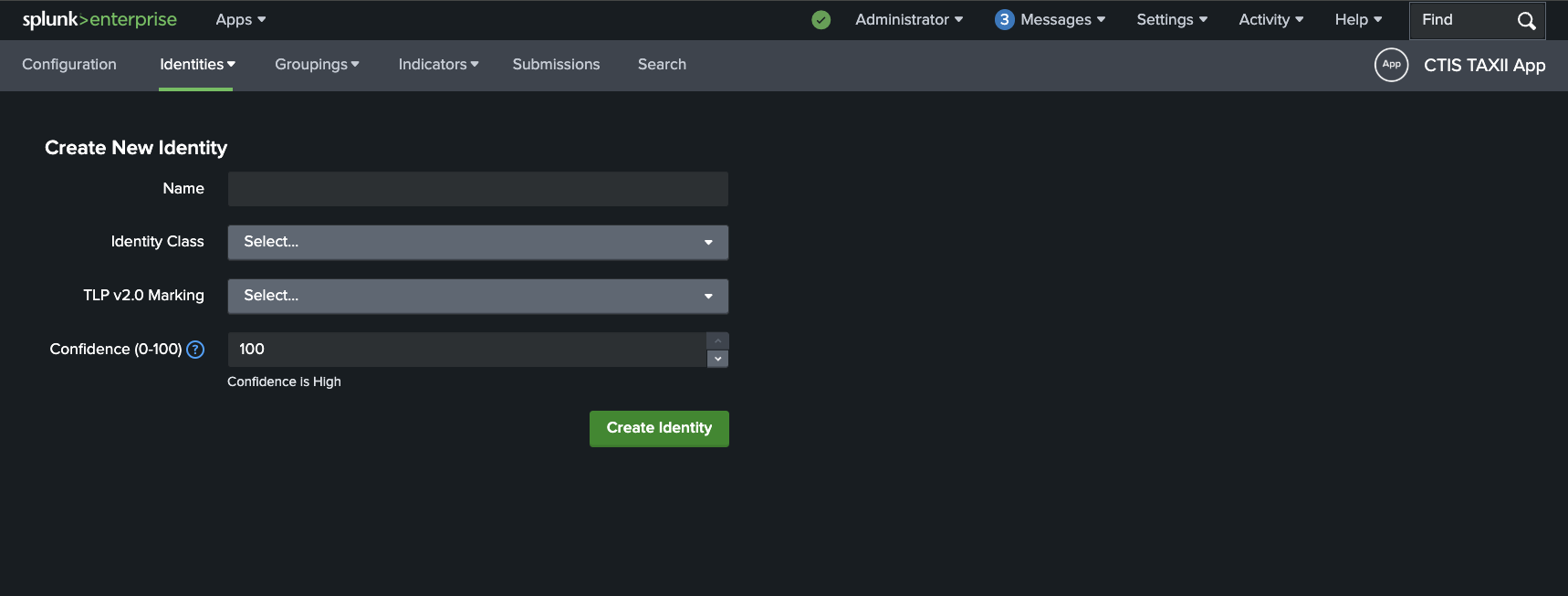The width and height of the screenshot is (1568, 596).
Task: Switch to the Configuration tab
Action: [x=69, y=65]
